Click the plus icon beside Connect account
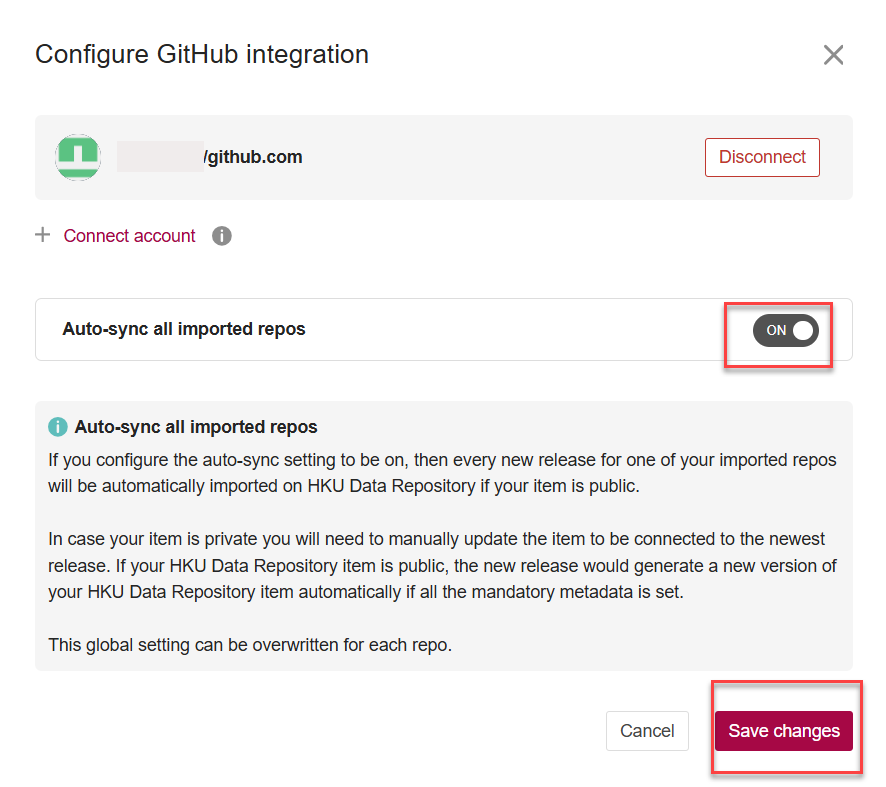This screenshot has width=886, height=787. tap(42, 235)
